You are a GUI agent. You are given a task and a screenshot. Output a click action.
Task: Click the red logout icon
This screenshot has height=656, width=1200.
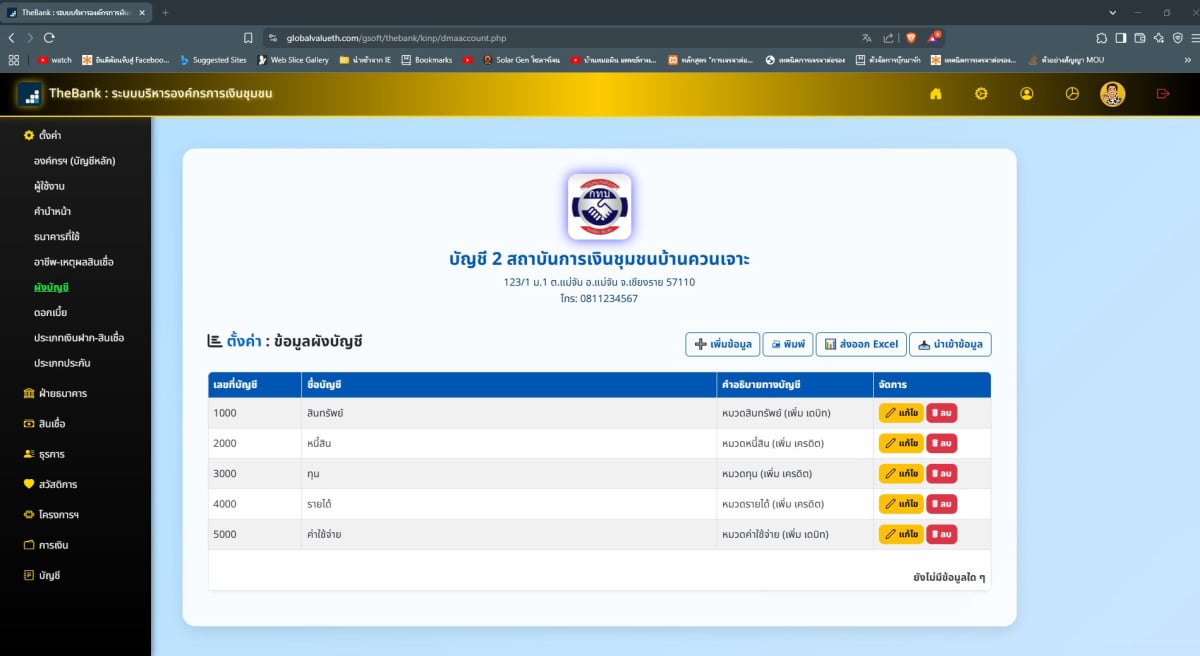[1162, 94]
